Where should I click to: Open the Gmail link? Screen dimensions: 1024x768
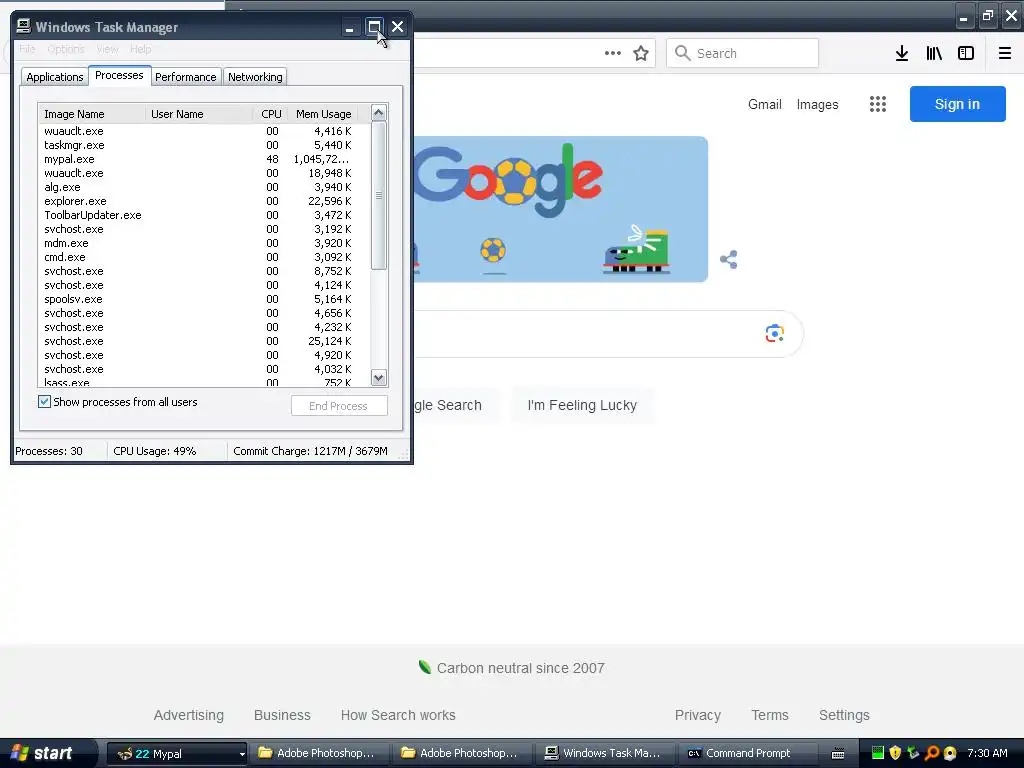[765, 104]
